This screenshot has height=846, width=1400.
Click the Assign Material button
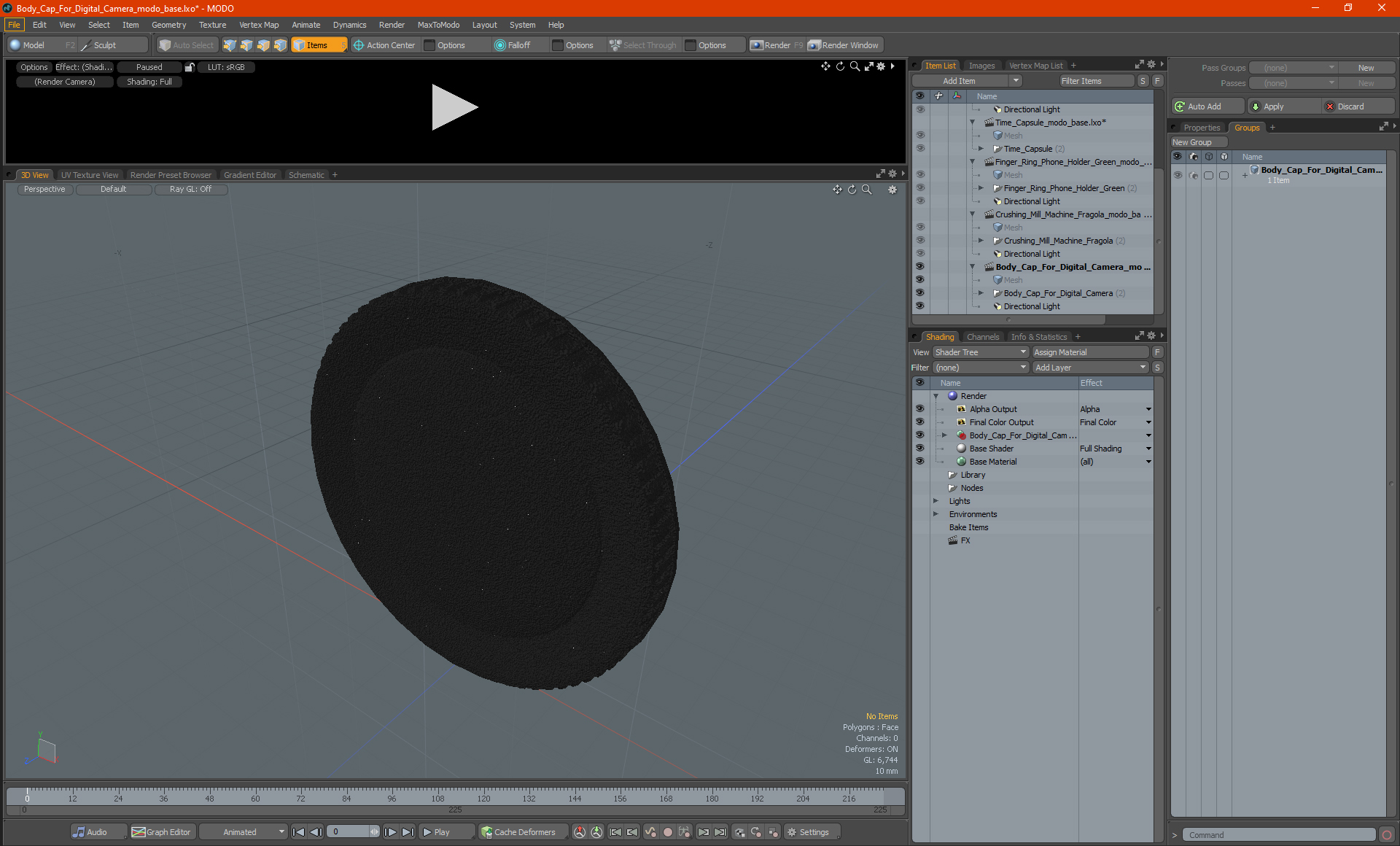pos(1090,352)
